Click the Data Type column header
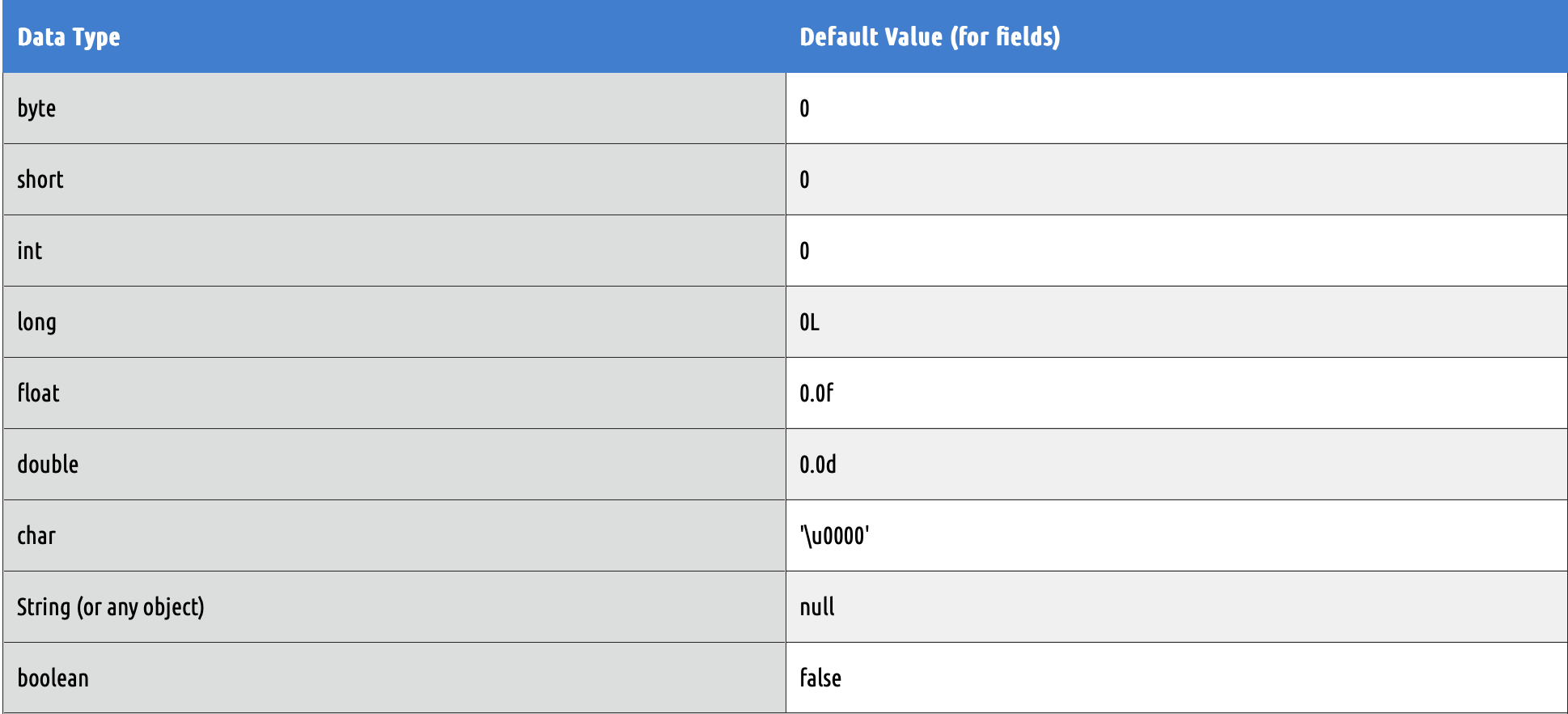The width and height of the screenshot is (1568, 714). pos(394,36)
